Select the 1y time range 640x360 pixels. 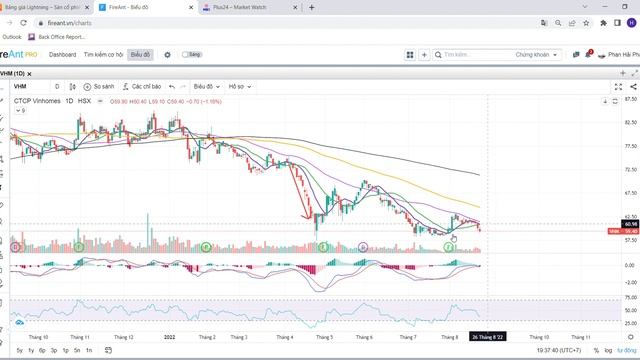pos(31,350)
